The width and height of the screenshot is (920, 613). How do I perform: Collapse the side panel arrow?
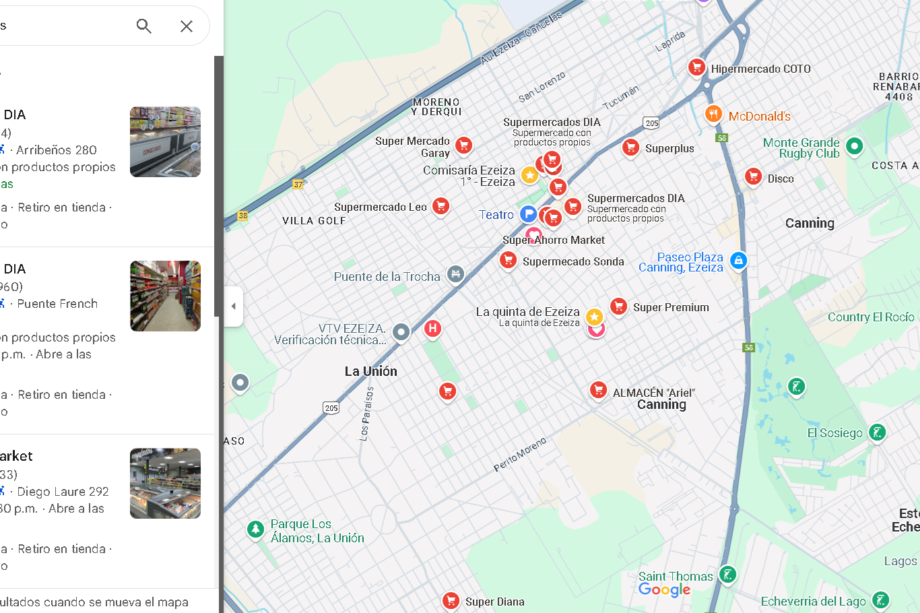234,306
